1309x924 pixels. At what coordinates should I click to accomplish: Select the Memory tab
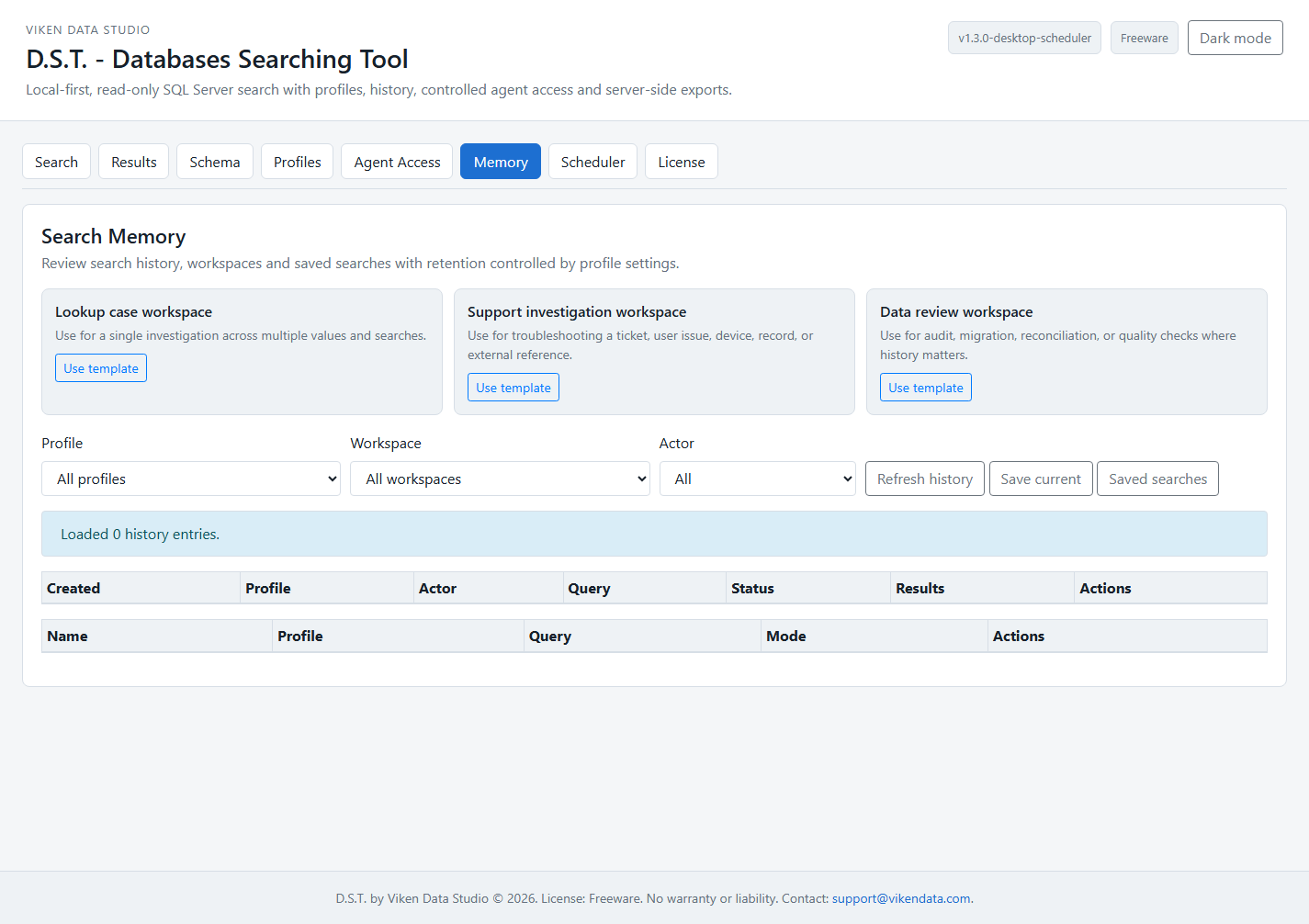tap(501, 162)
